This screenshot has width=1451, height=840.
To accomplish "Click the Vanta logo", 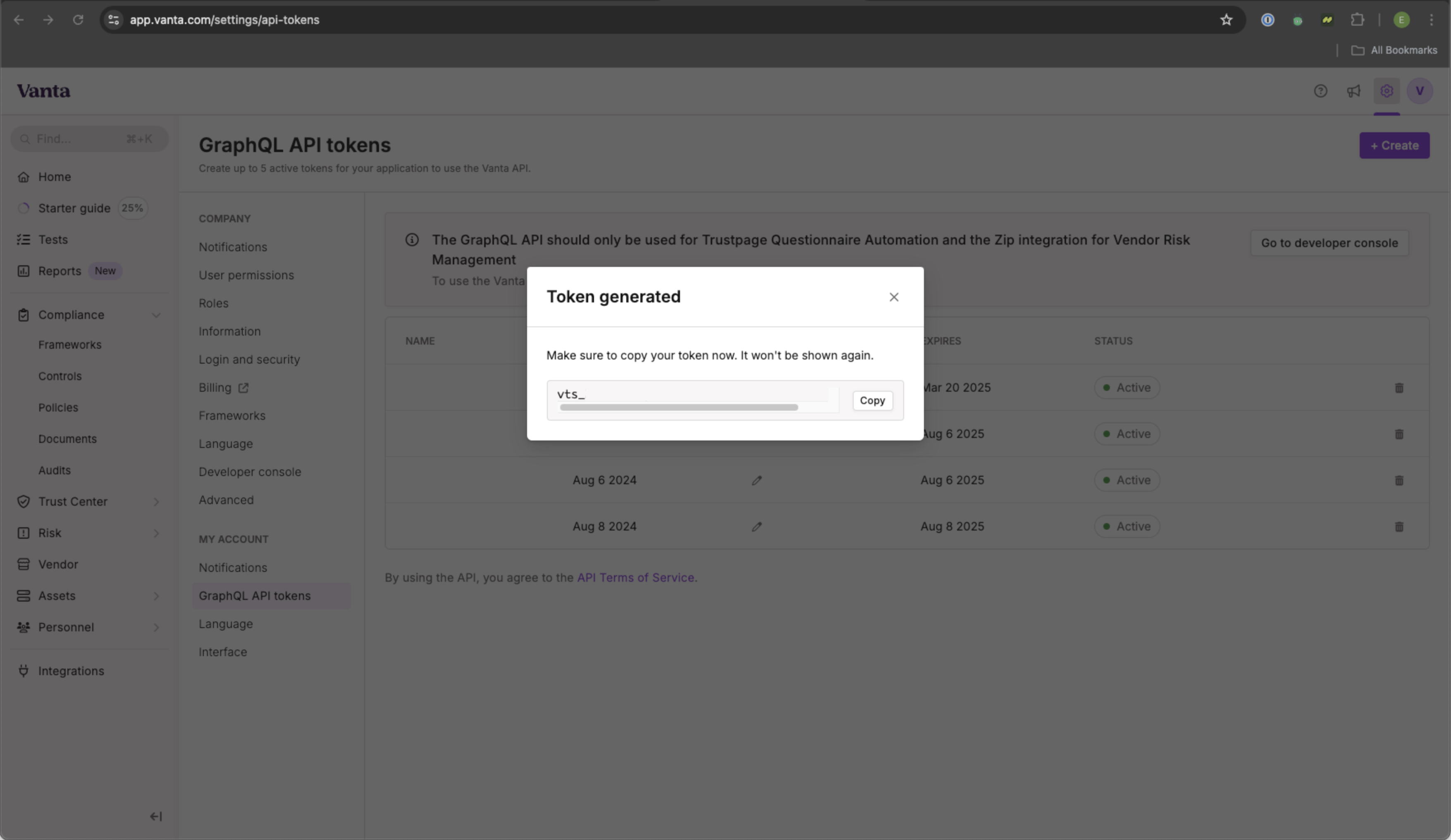I will tap(43, 91).
